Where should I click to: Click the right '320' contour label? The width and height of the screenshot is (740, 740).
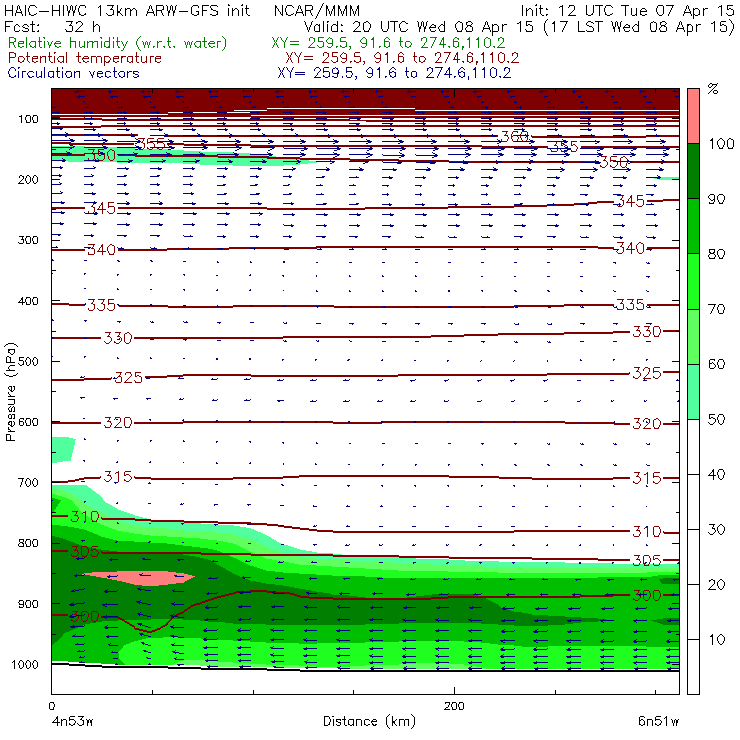[x=647, y=423]
